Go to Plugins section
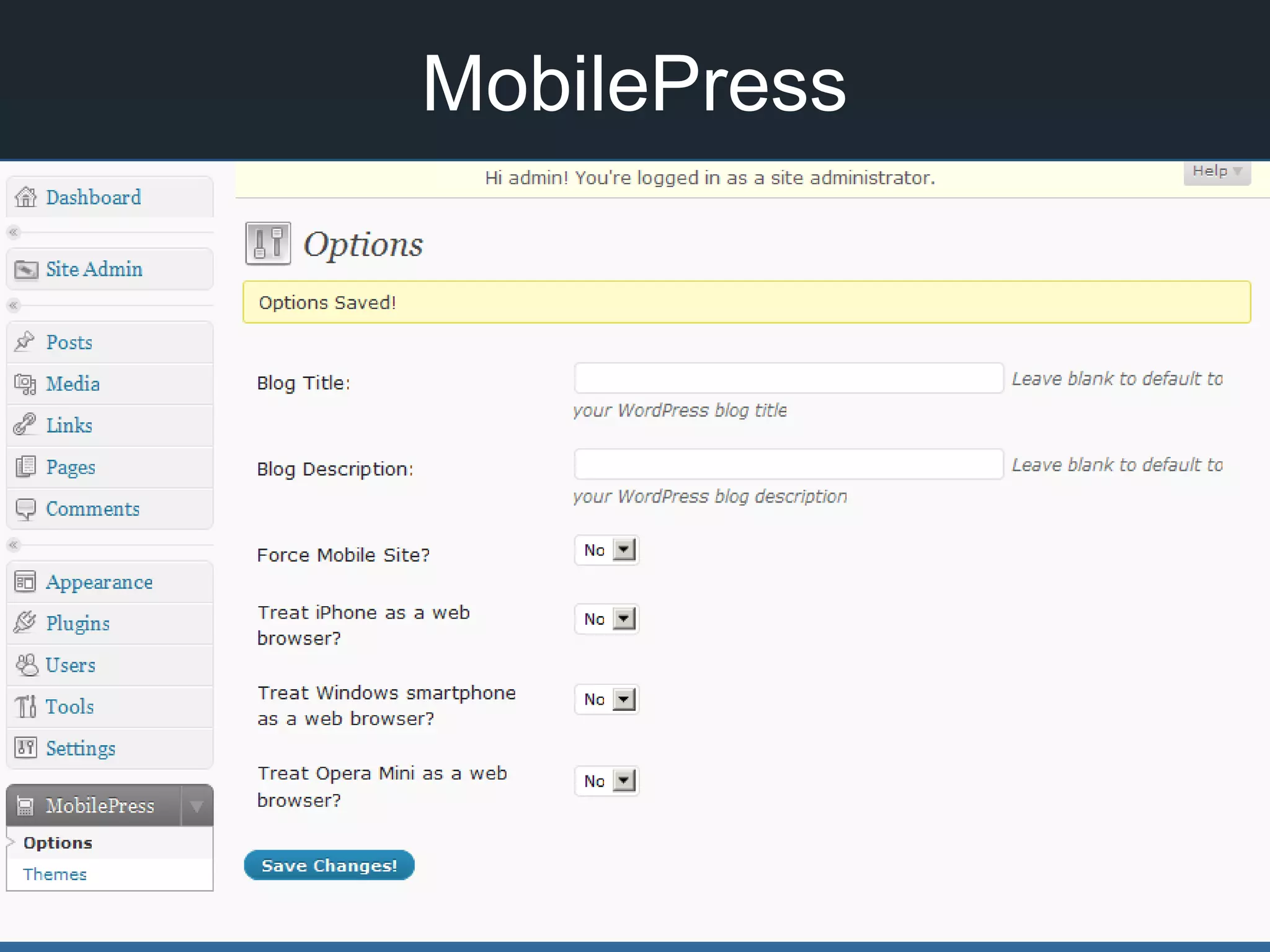The image size is (1270, 952). (110, 624)
